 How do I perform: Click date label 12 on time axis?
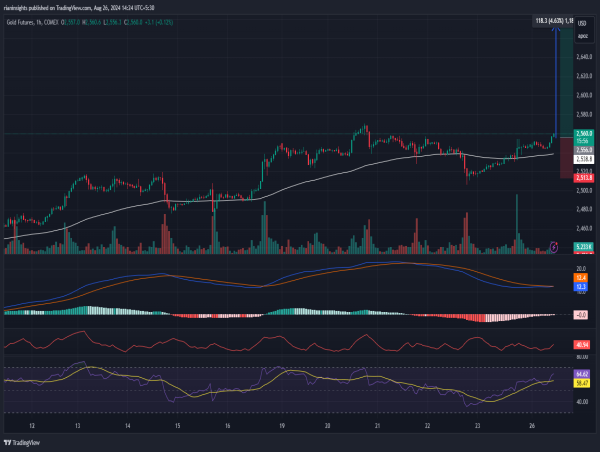[32, 426]
